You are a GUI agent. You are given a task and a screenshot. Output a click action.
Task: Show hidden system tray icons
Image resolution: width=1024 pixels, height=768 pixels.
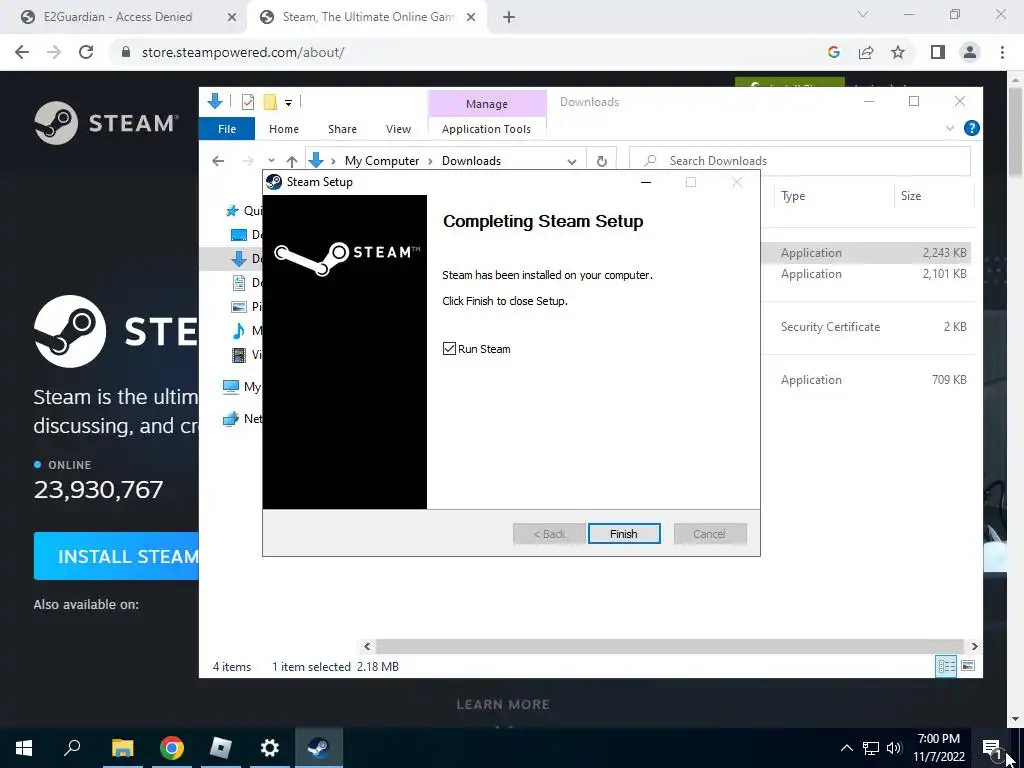click(846, 748)
